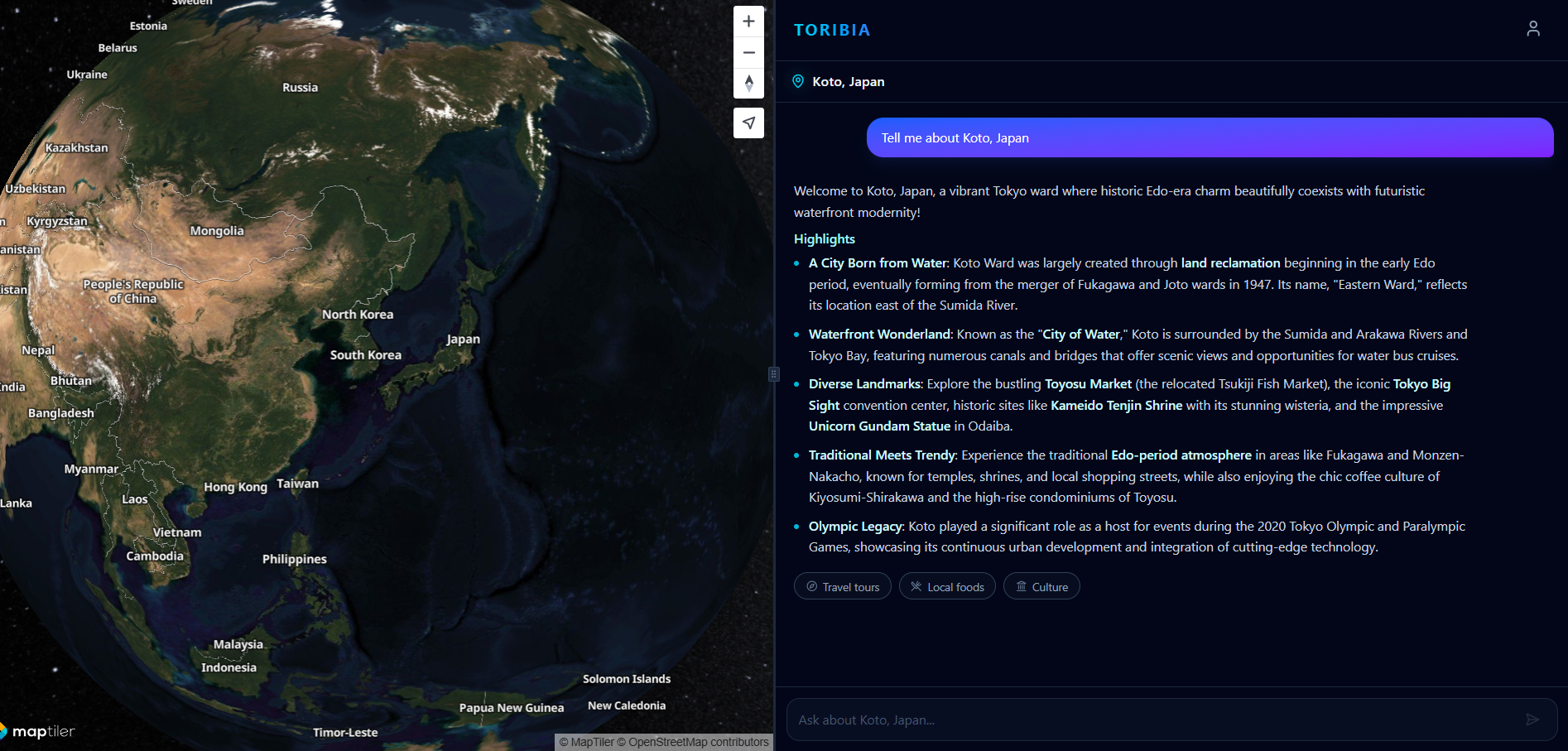Click the Indonesia map label
The height and width of the screenshot is (751, 1568).
pyautogui.click(x=228, y=667)
